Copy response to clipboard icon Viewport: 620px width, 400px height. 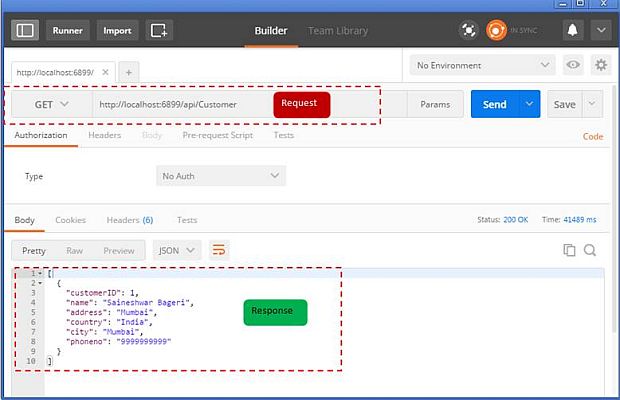(569, 250)
